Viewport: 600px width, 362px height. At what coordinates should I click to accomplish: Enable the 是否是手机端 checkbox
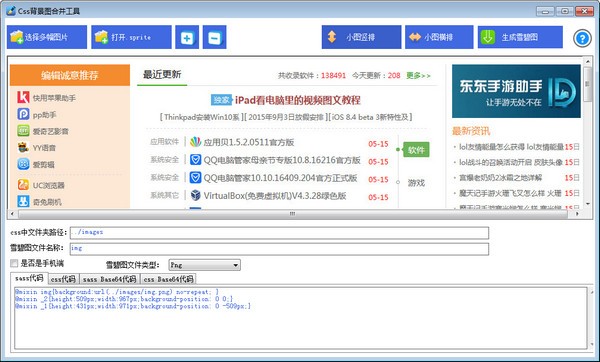pos(14,263)
